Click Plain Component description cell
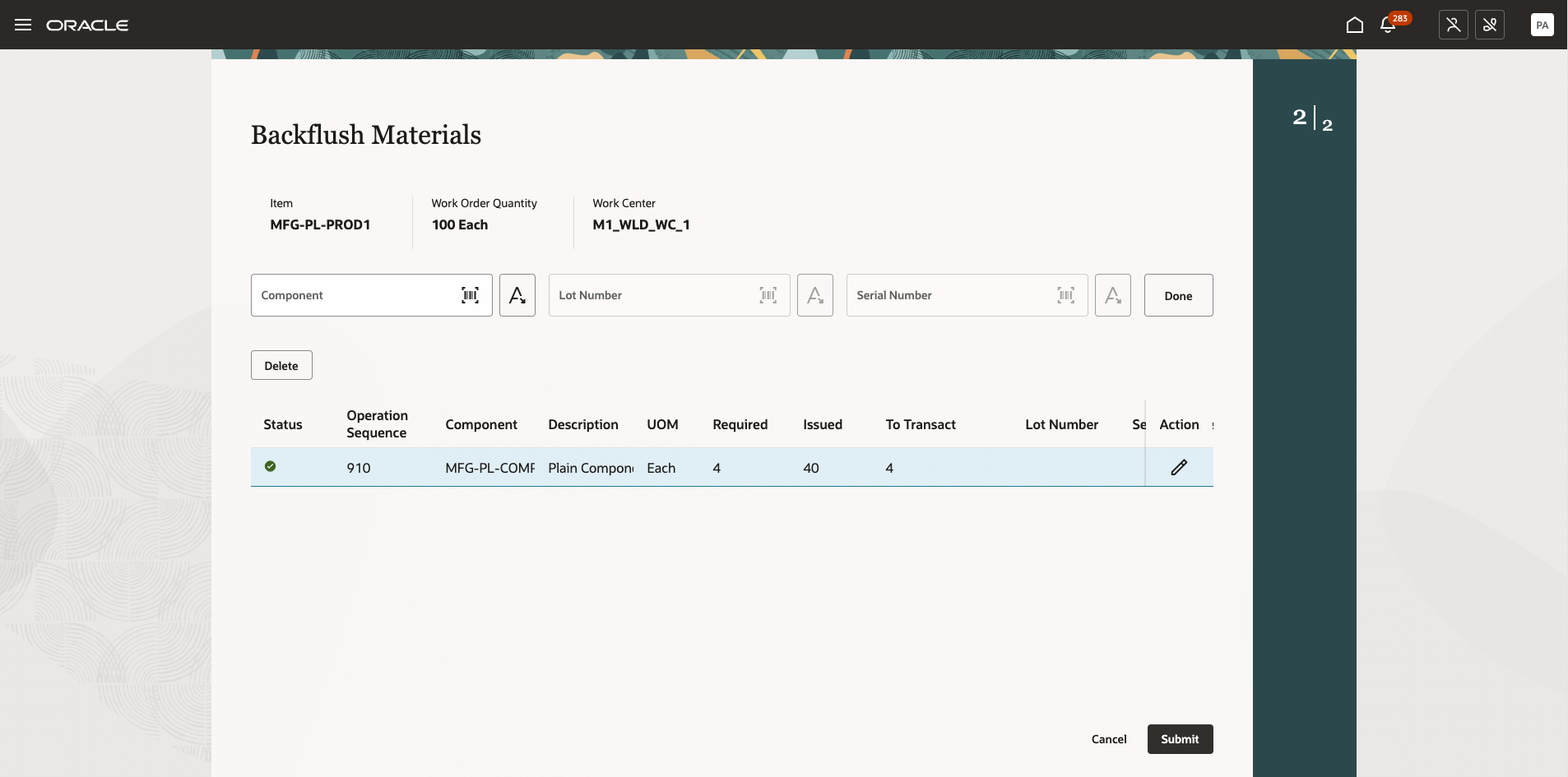The width and height of the screenshot is (1568, 777). coord(591,468)
